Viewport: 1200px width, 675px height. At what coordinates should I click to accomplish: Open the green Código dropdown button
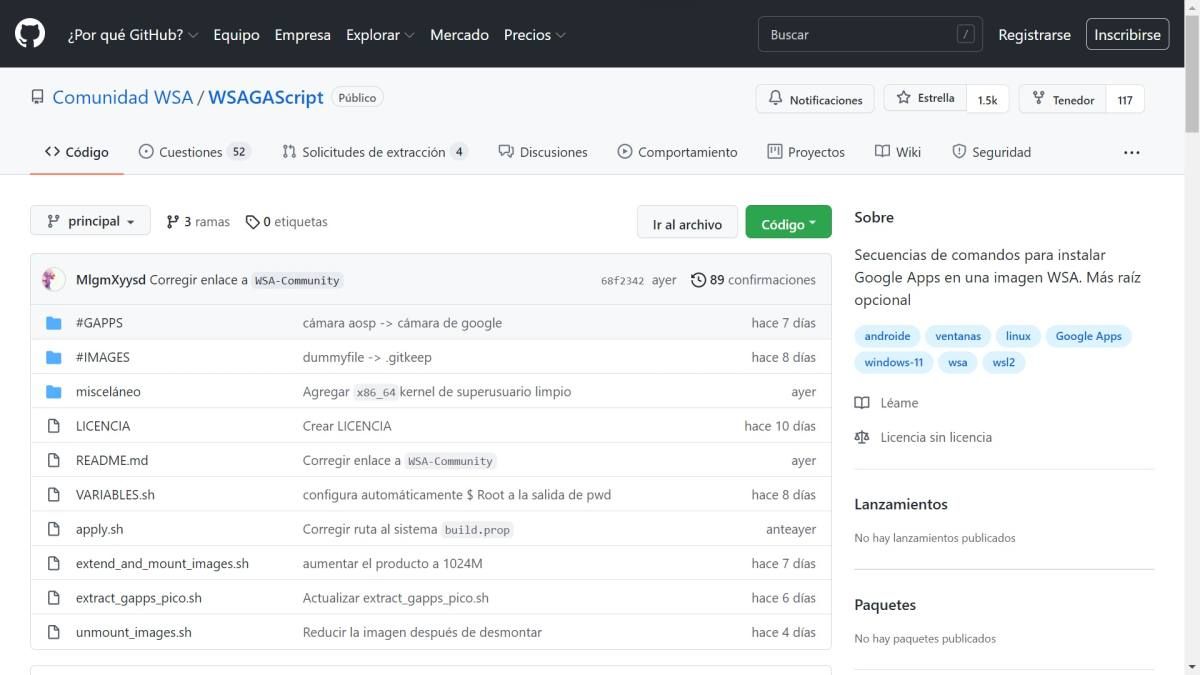[788, 222]
